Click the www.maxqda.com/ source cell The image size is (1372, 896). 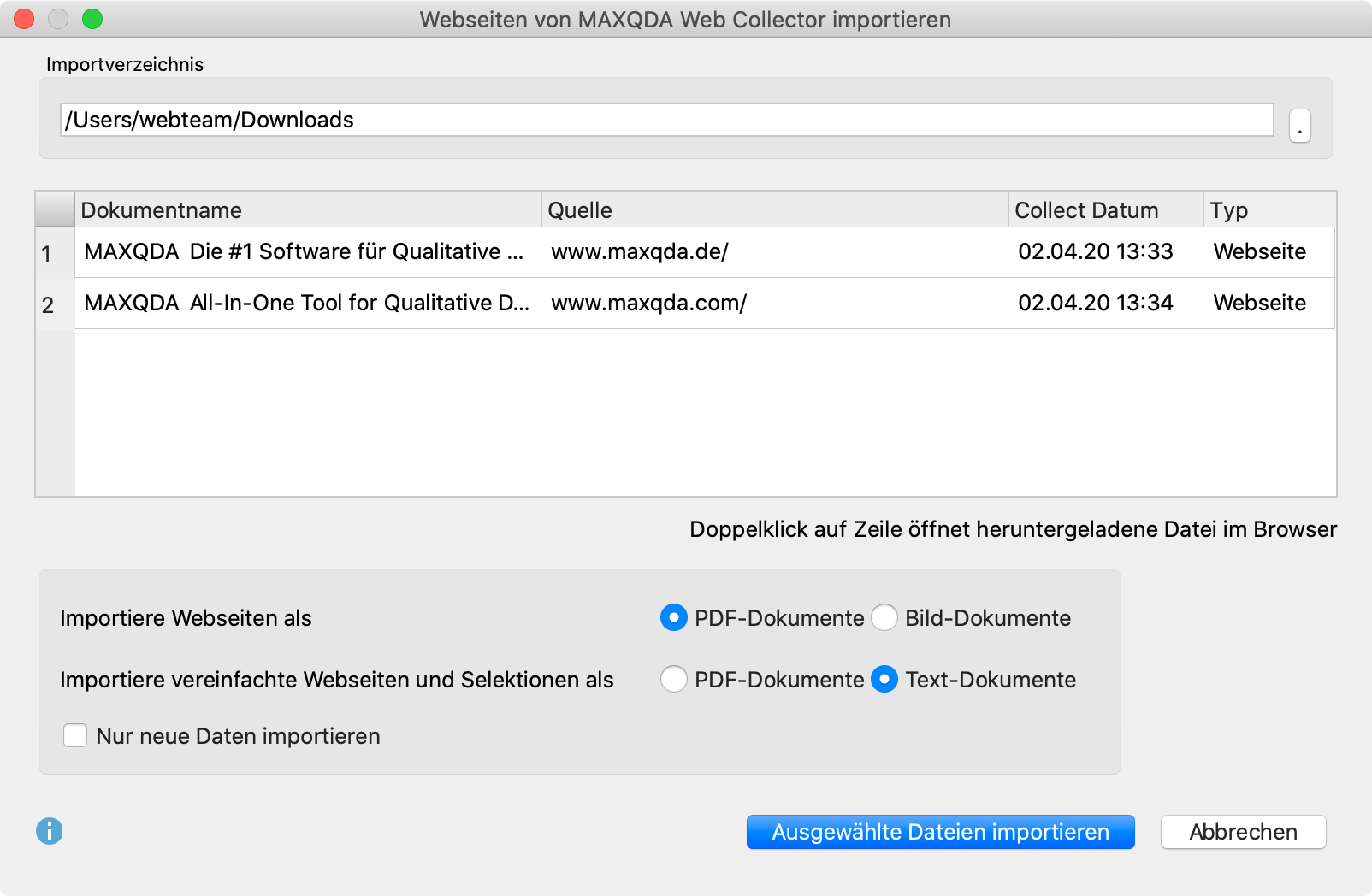click(x=775, y=304)
